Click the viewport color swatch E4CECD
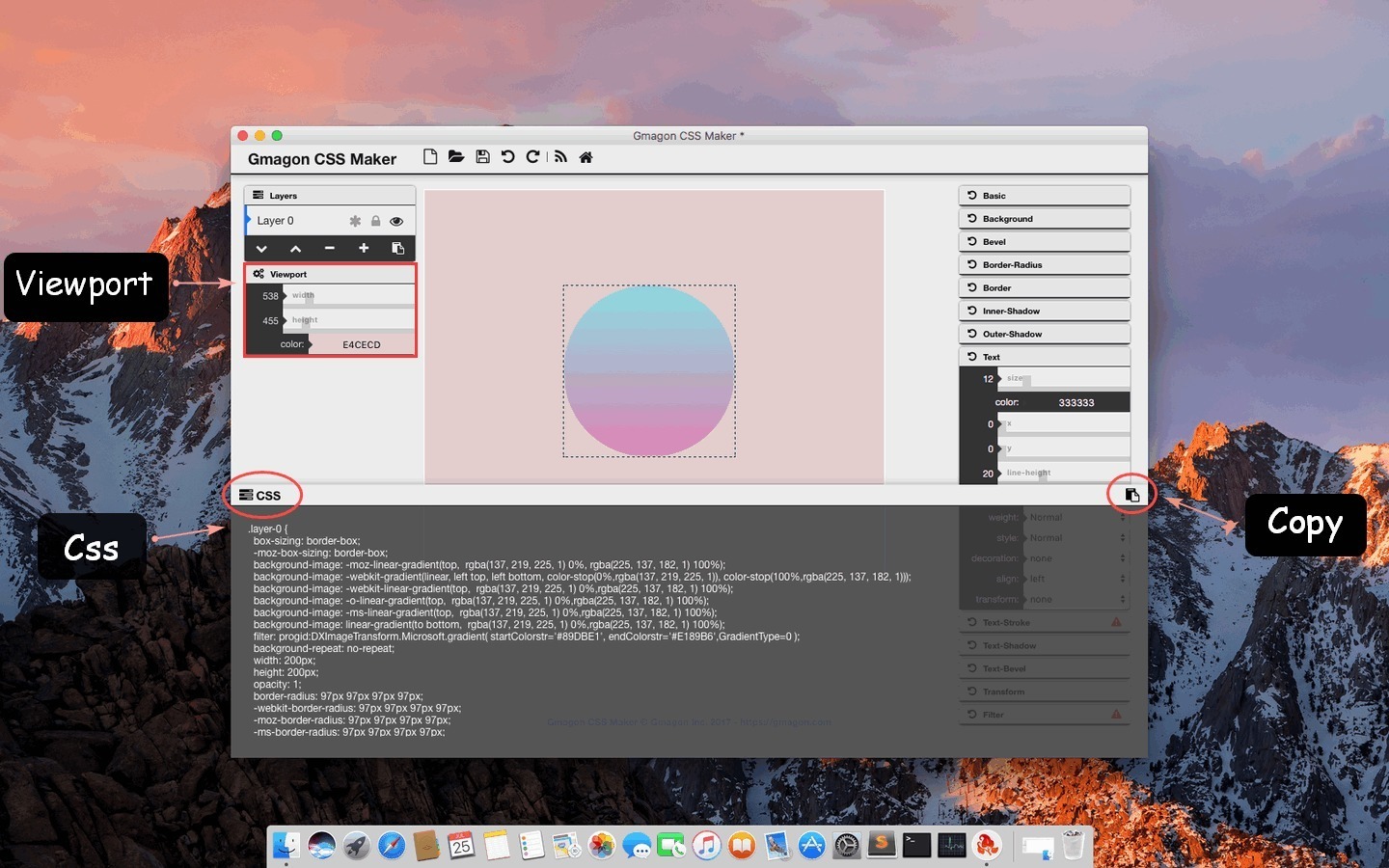Viewport: 1389px width, 868px height. pos(362,344)
